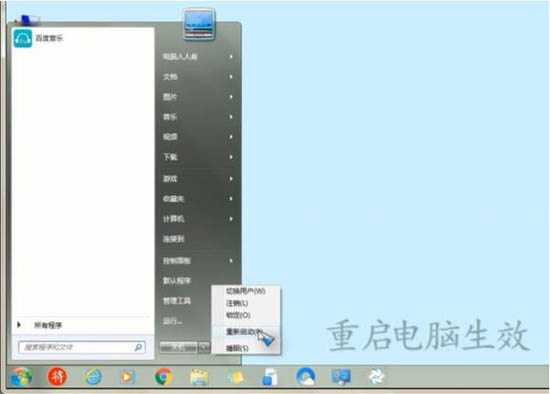Open 音乐 in Start menu
The height and width of the screenshot is (394, 550).
(170, 117)
